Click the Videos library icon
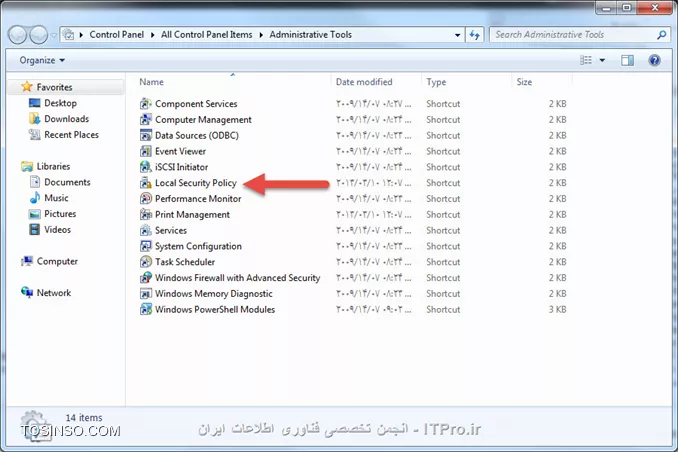The width and height of the screenshot is (678, 452). click(x=35, y=230)
